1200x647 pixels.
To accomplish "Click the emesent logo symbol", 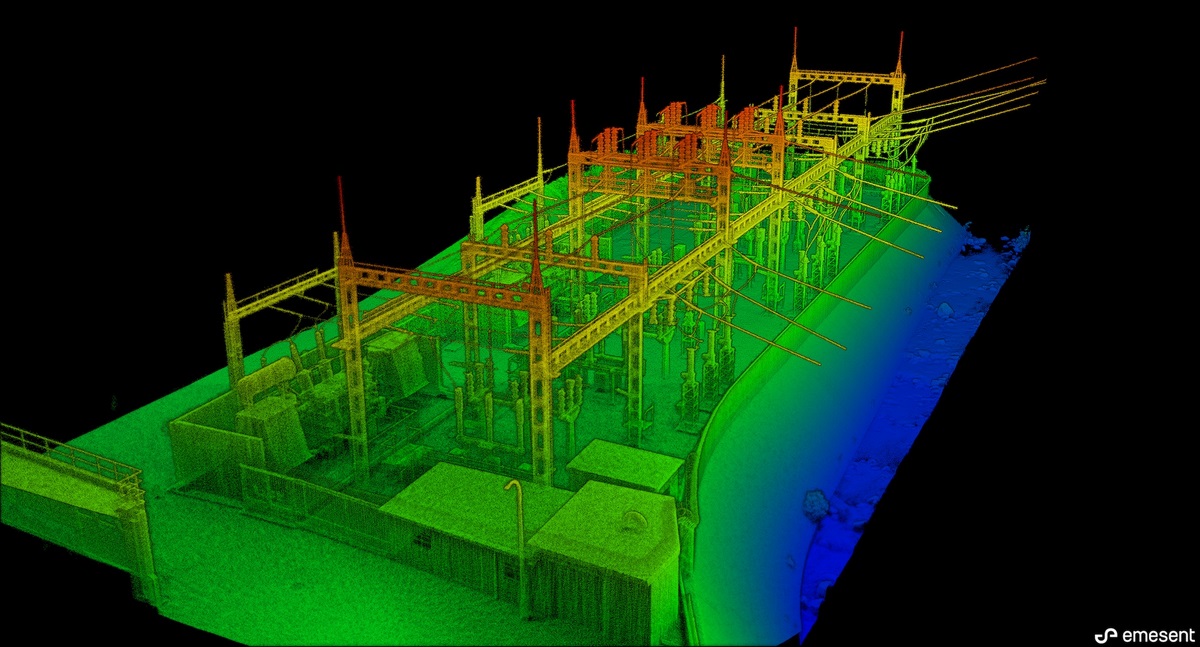I will (x=1104, y=634).
